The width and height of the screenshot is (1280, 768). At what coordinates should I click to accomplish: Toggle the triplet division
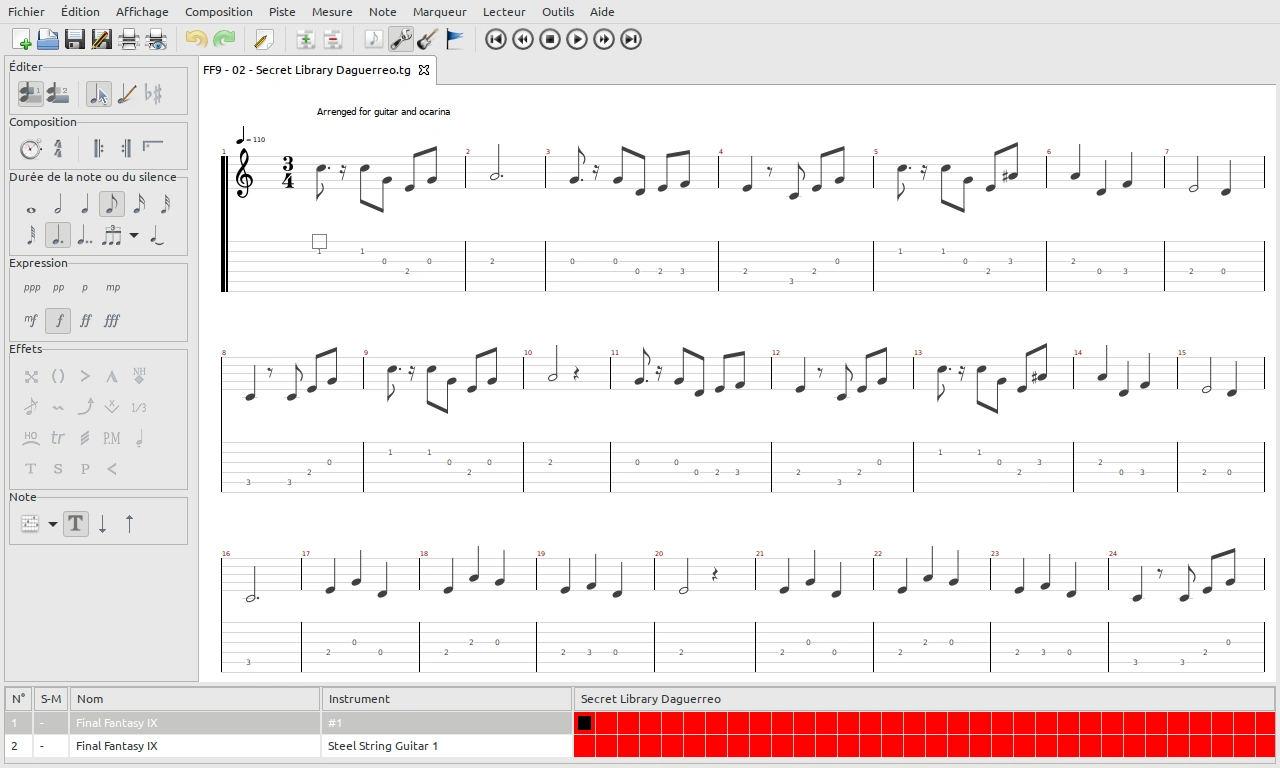click(x=112, y=236)
